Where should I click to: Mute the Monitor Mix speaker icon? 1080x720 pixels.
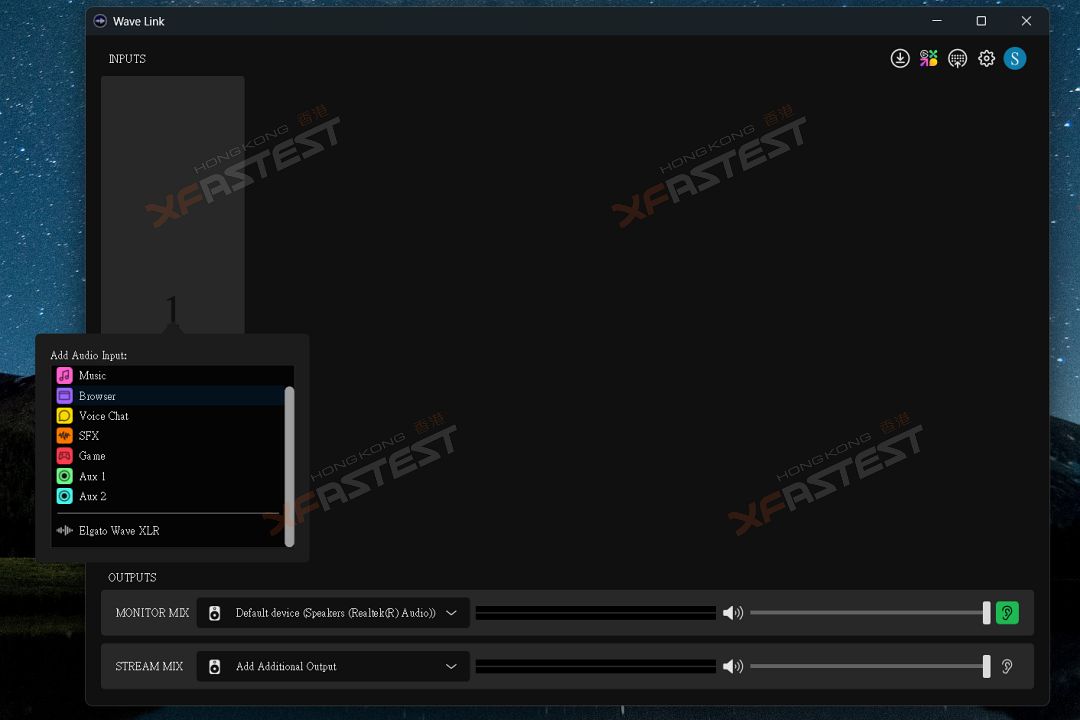click(x=733, y=613)
